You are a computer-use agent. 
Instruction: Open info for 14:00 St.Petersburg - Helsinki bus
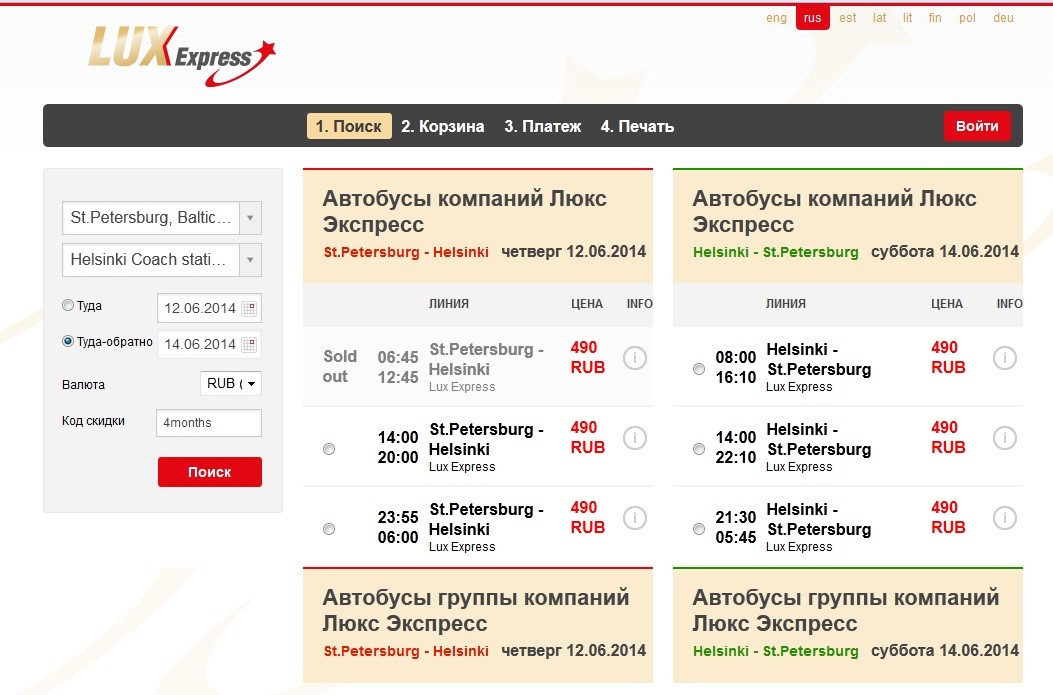[634, 438]
